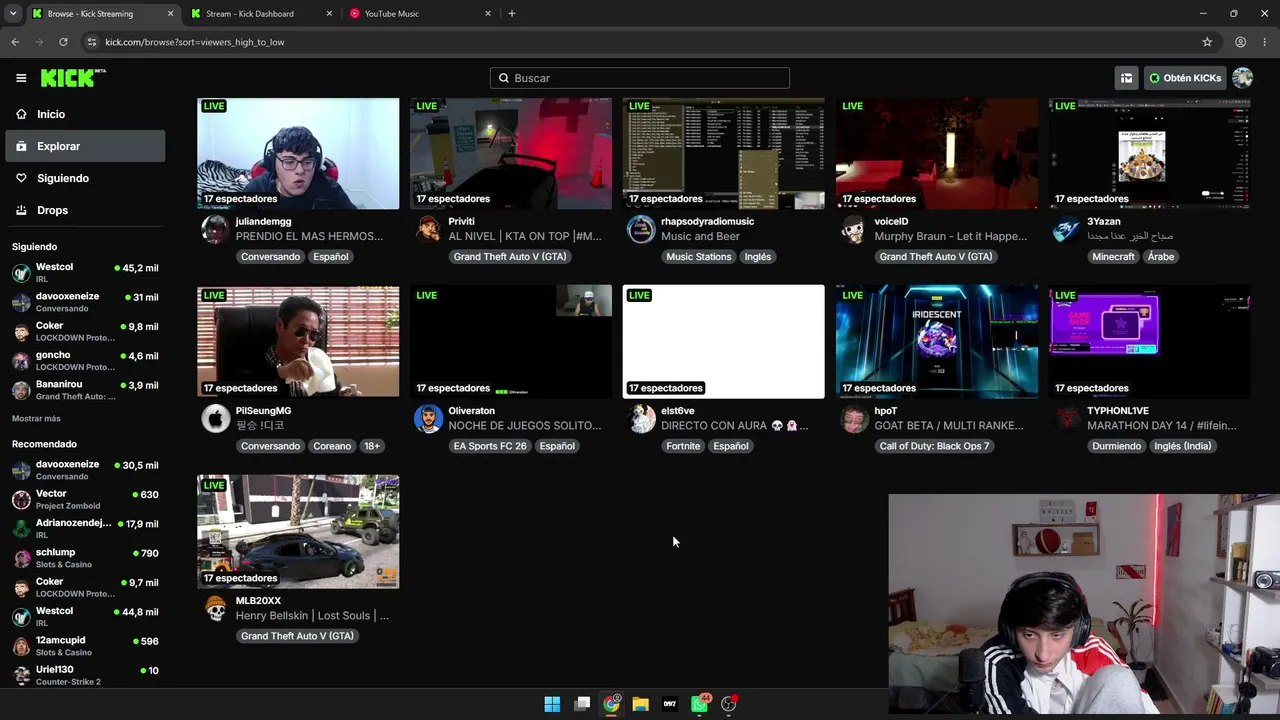The image size is (1280, 720).
Task: Open Adrianozendejas avatar in Recomendado list
Action: (21, 529)
